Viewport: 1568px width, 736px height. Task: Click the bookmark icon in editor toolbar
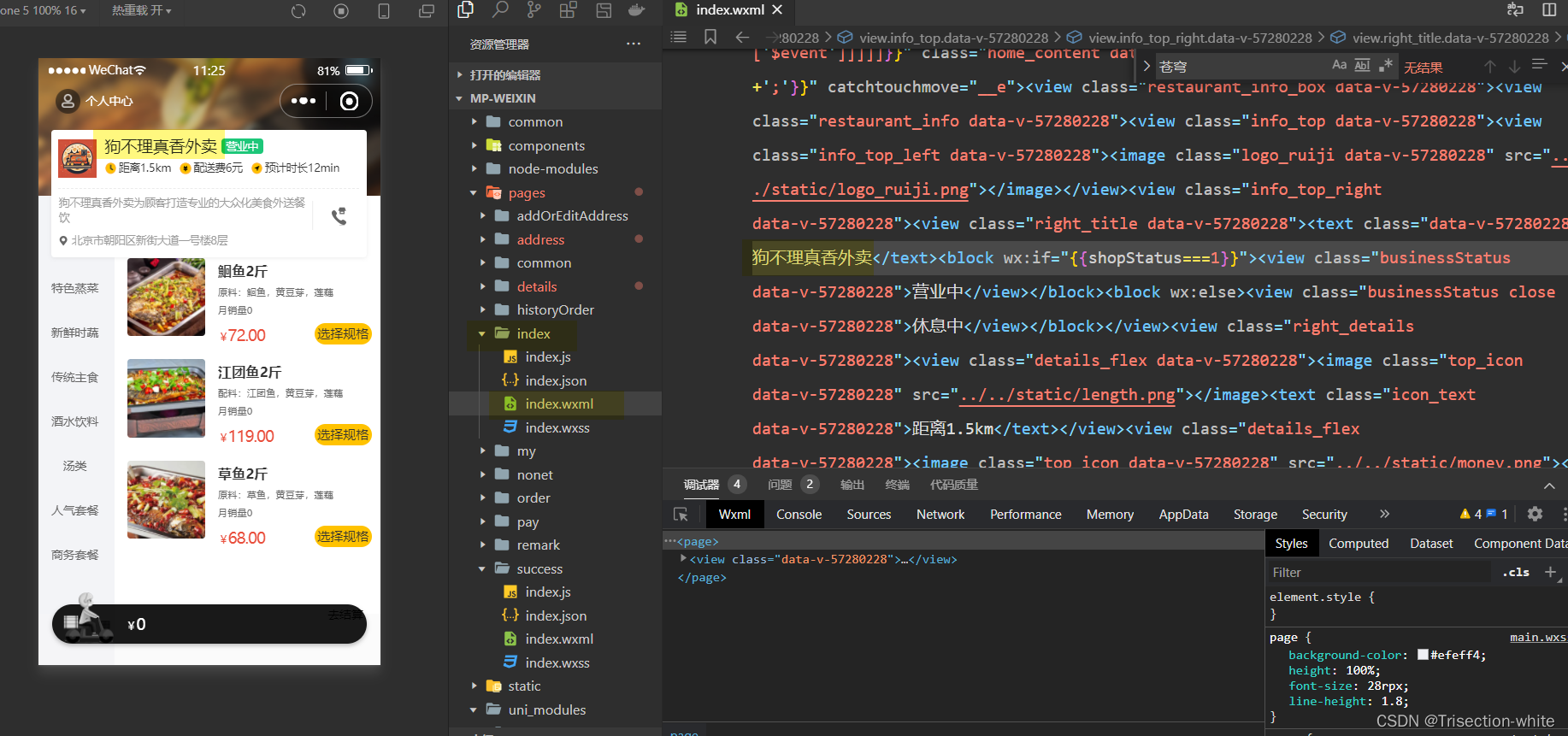[x=710, y=37]
